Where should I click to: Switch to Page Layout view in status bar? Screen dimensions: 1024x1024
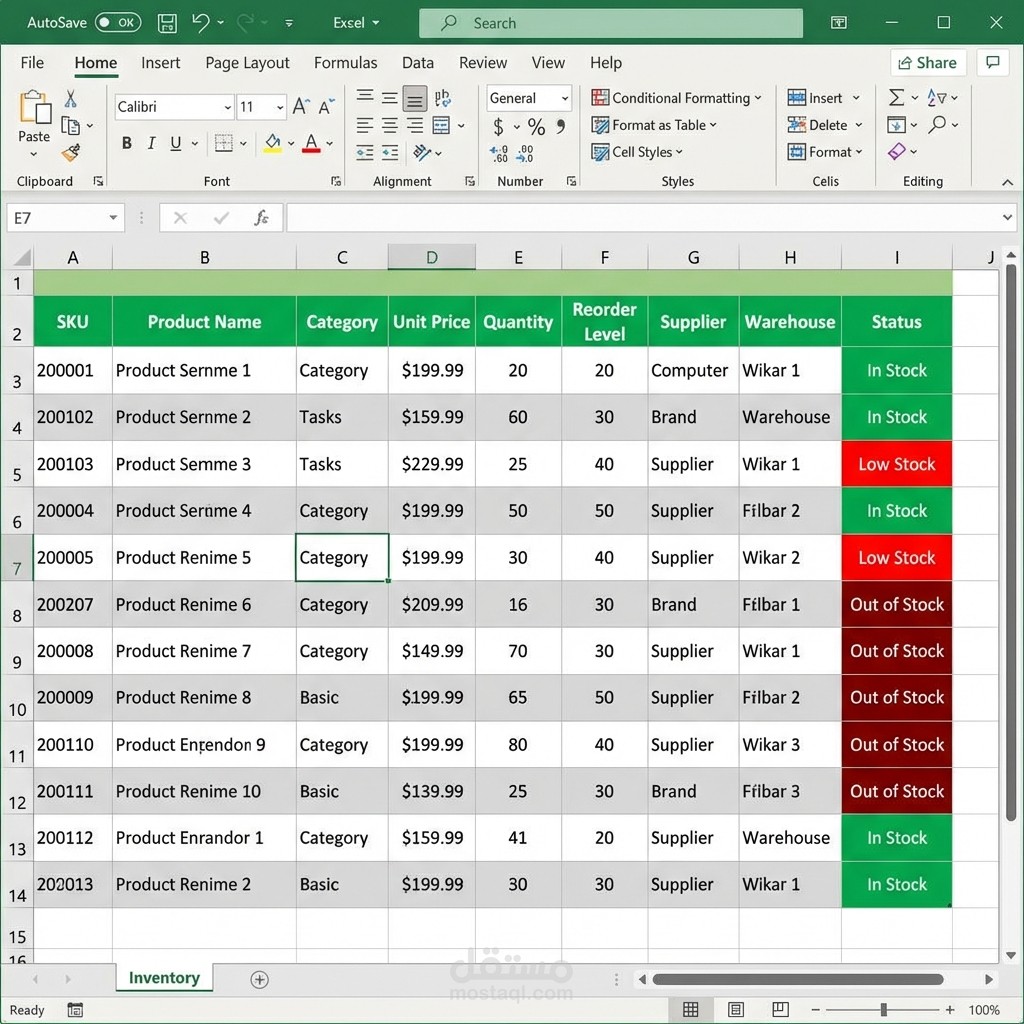click(735, 1010)
